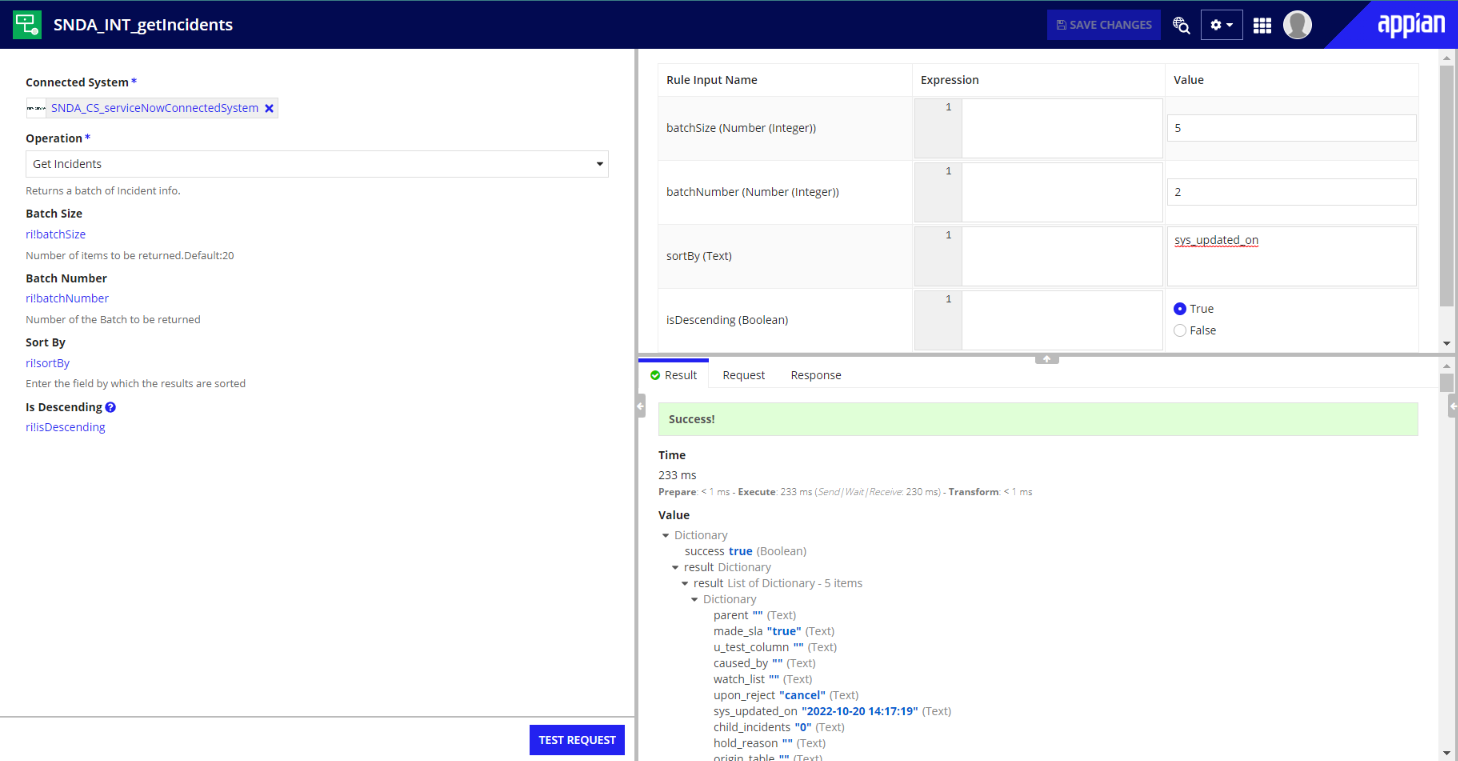This screenshot has width=1458, height=761.
Task: Click the sortBy value field with sys_updated_on
Action: 1292,256
